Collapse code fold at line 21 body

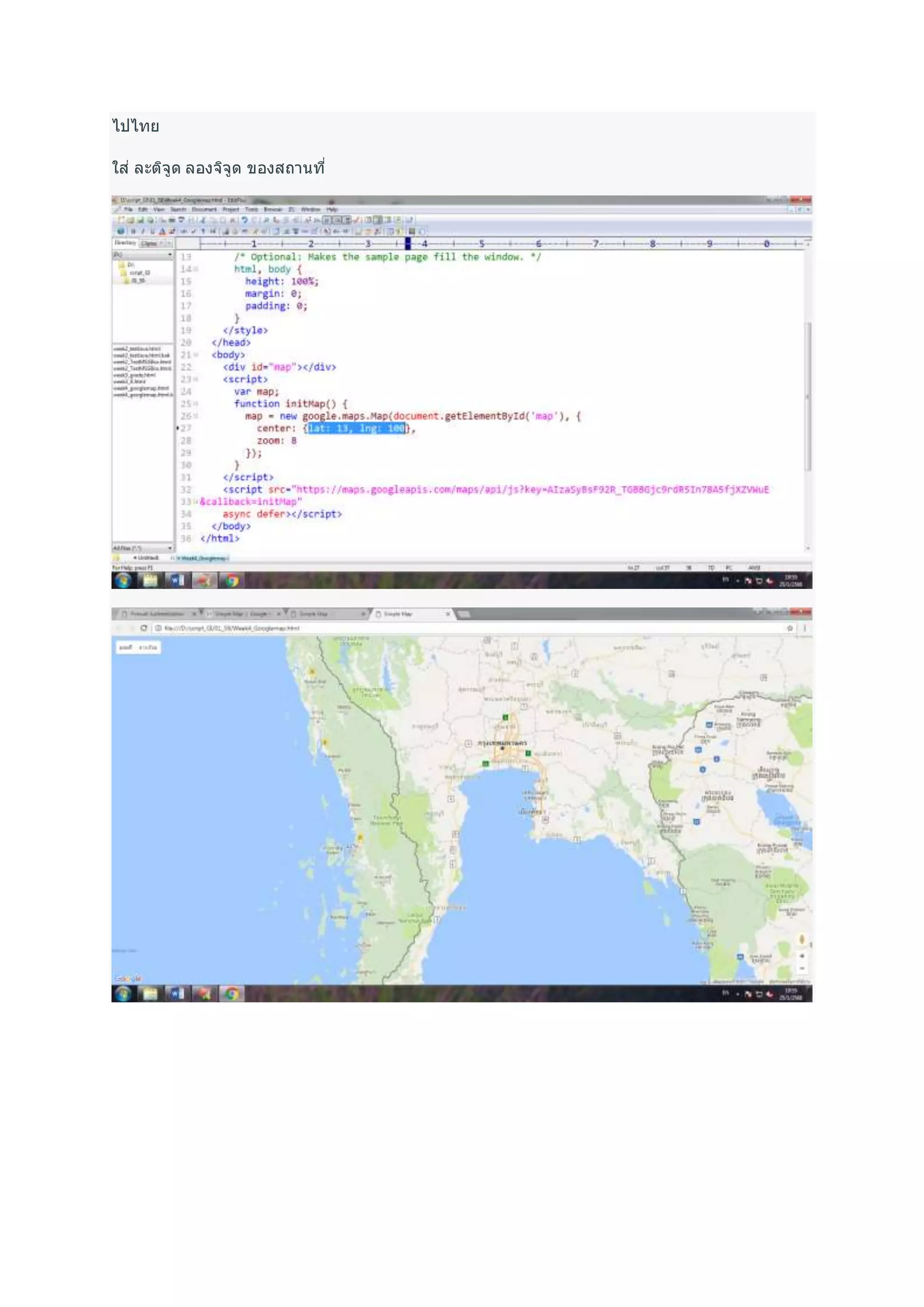point(196,355)
